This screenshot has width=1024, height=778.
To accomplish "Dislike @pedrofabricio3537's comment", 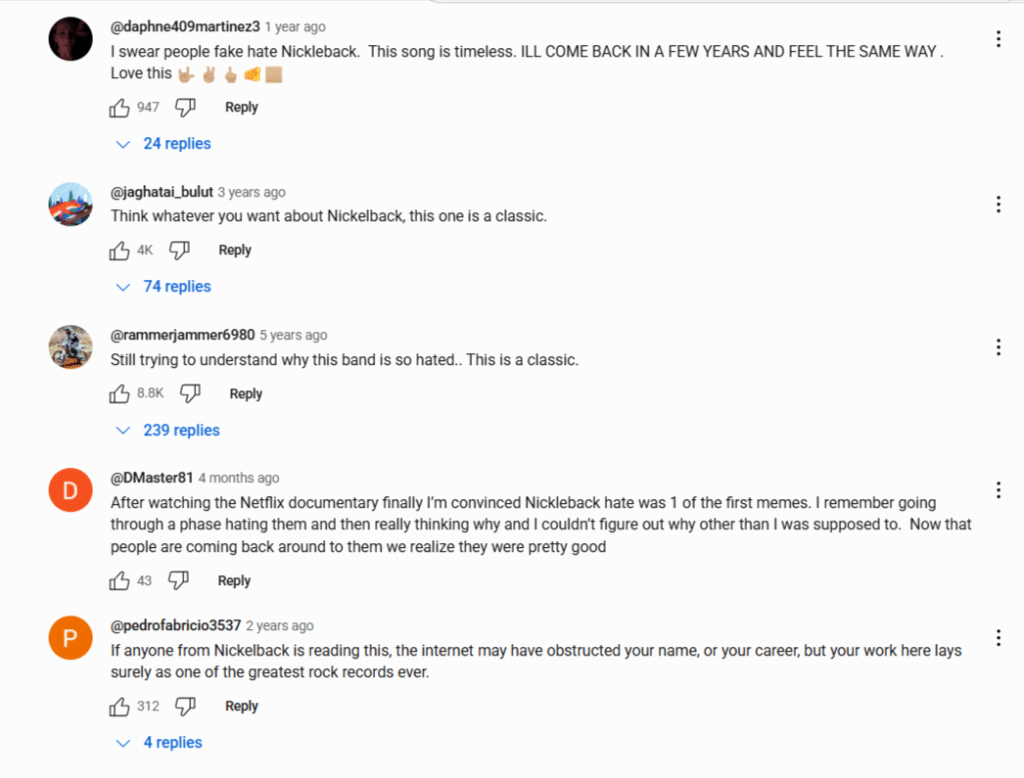I will pos(185,706).
